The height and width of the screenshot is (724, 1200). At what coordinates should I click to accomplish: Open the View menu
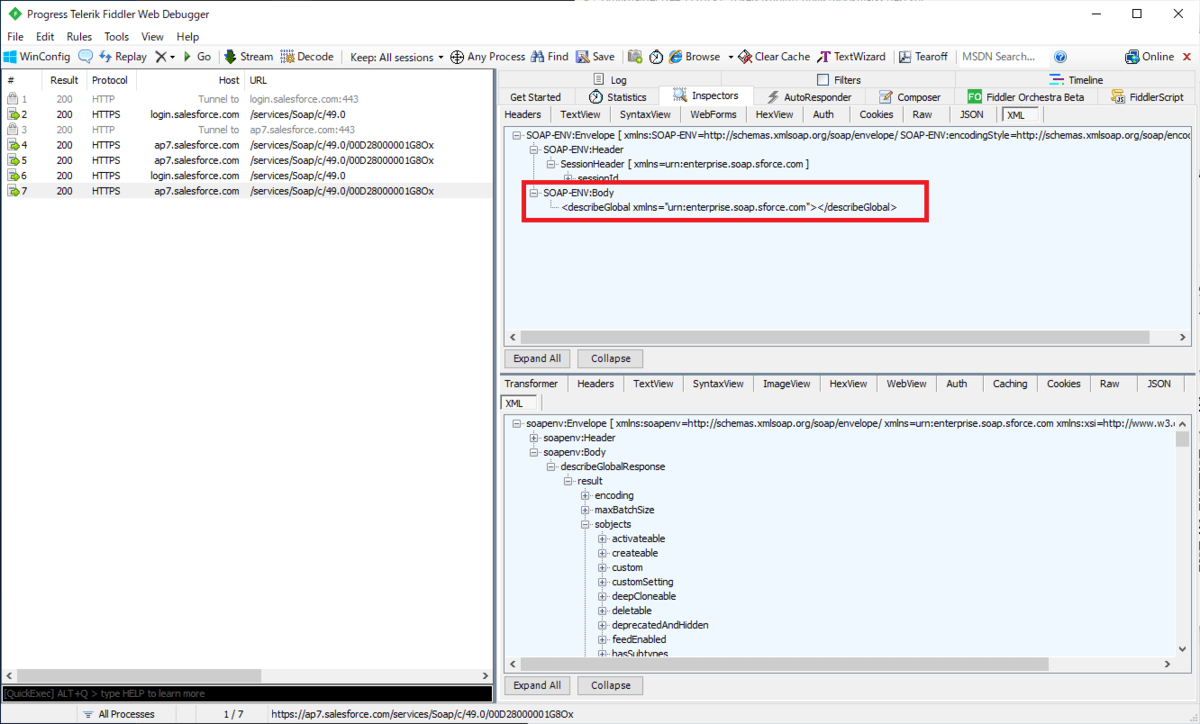click(x=152, y=37)
